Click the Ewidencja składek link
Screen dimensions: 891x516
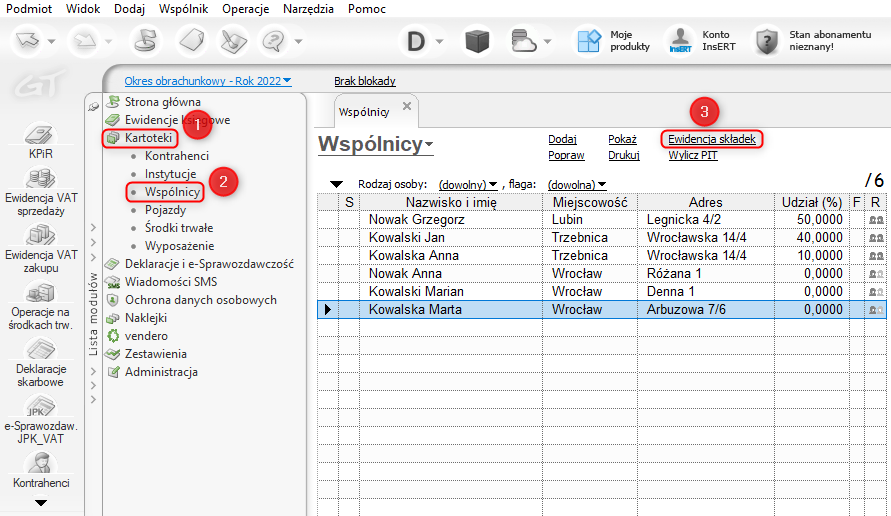(x=712, y=139)
